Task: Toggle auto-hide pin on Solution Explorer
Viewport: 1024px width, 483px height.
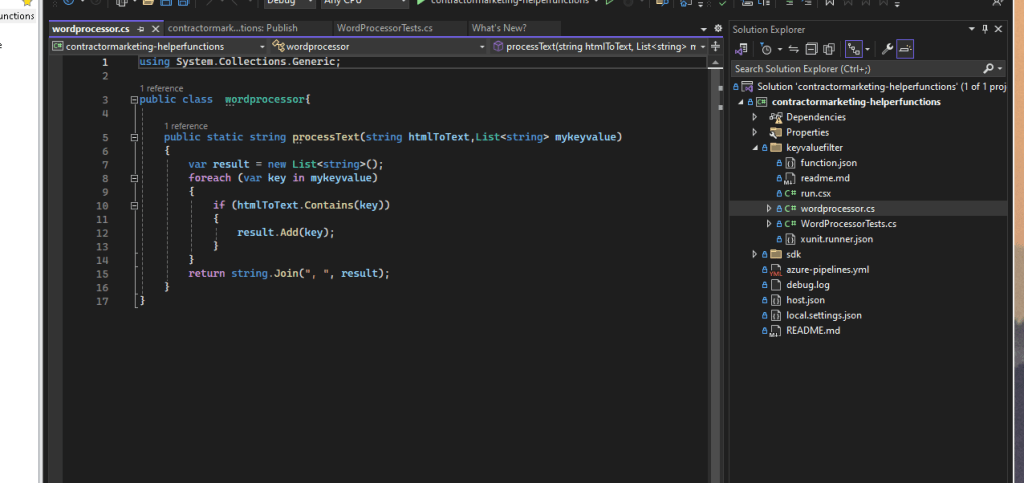Action: (x=985, y=29)
